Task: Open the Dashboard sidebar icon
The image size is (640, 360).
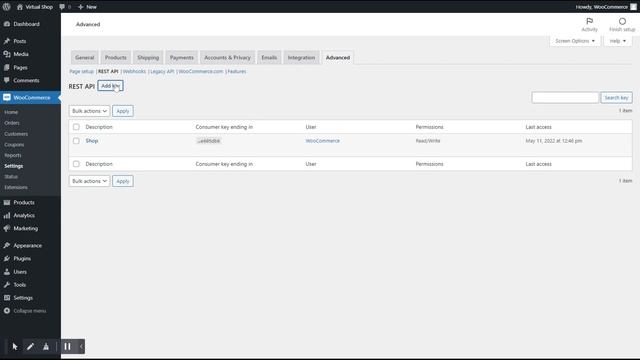Action: [x=7, y=24]
